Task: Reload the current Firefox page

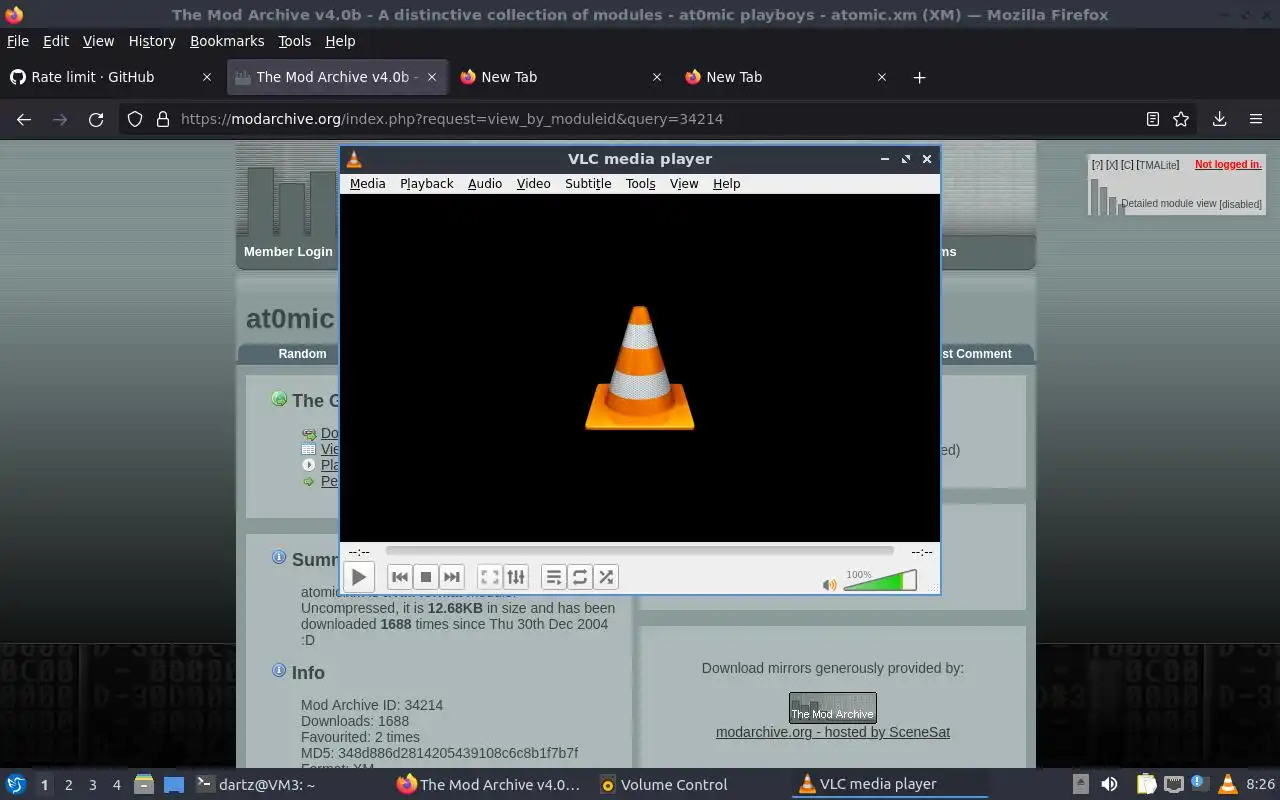Action: (x=96, y=119)
